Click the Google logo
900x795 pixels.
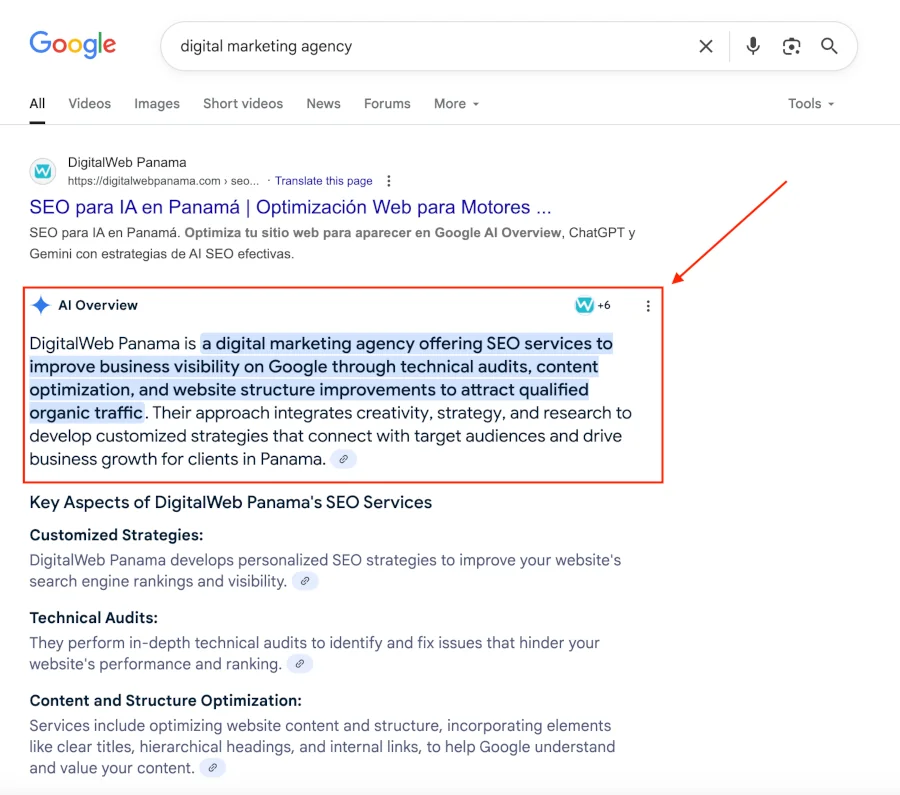[73, 45]
